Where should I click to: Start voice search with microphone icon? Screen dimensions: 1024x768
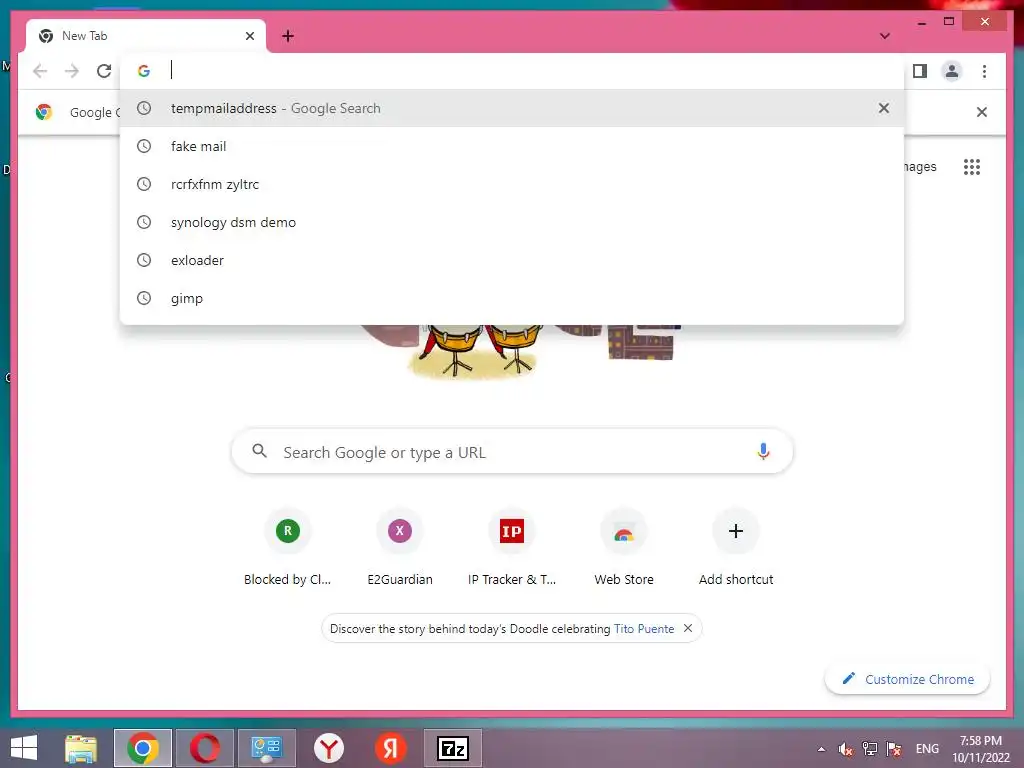coord(763,451)
